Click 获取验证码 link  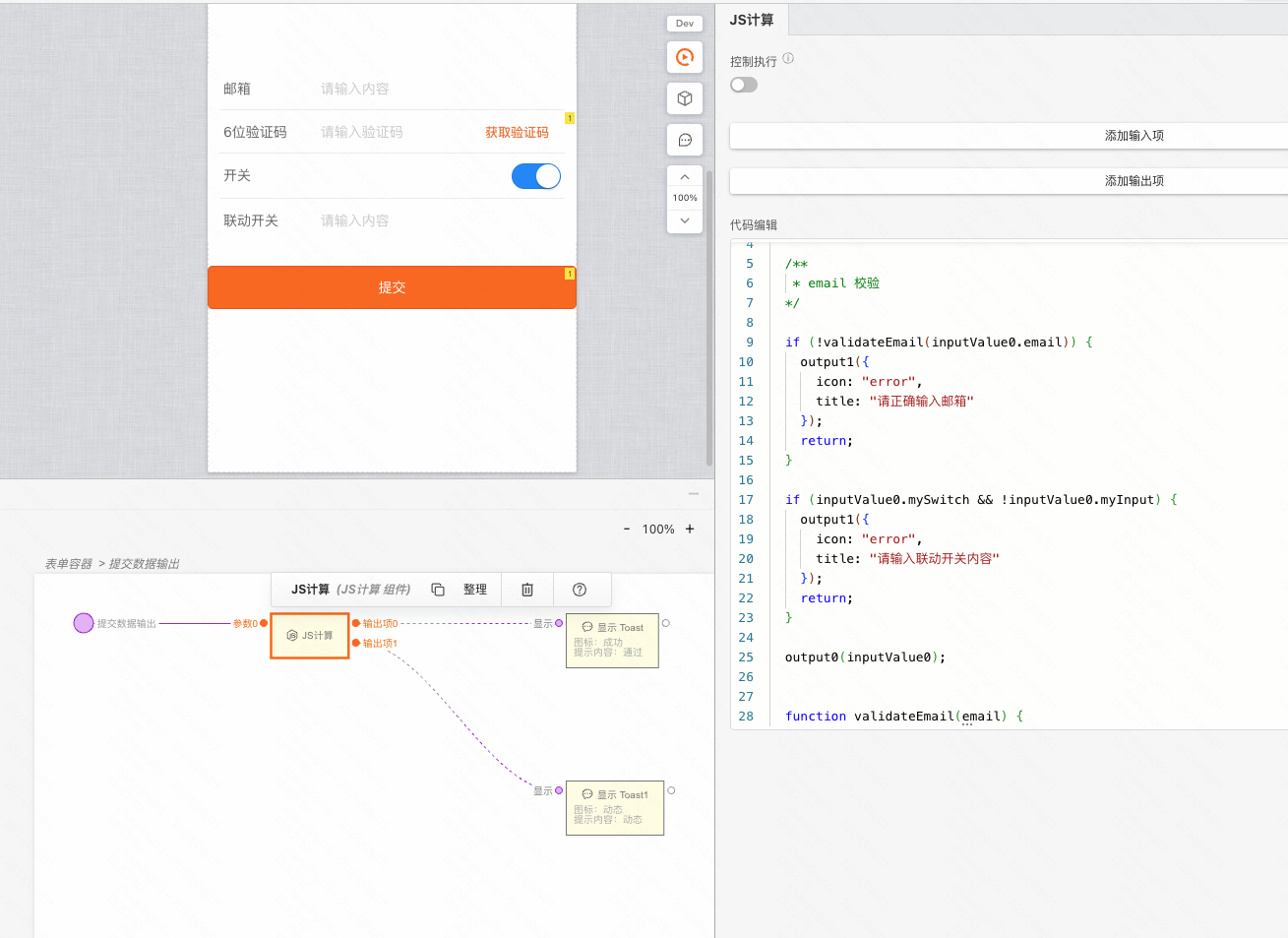click(x=517, y=132)
